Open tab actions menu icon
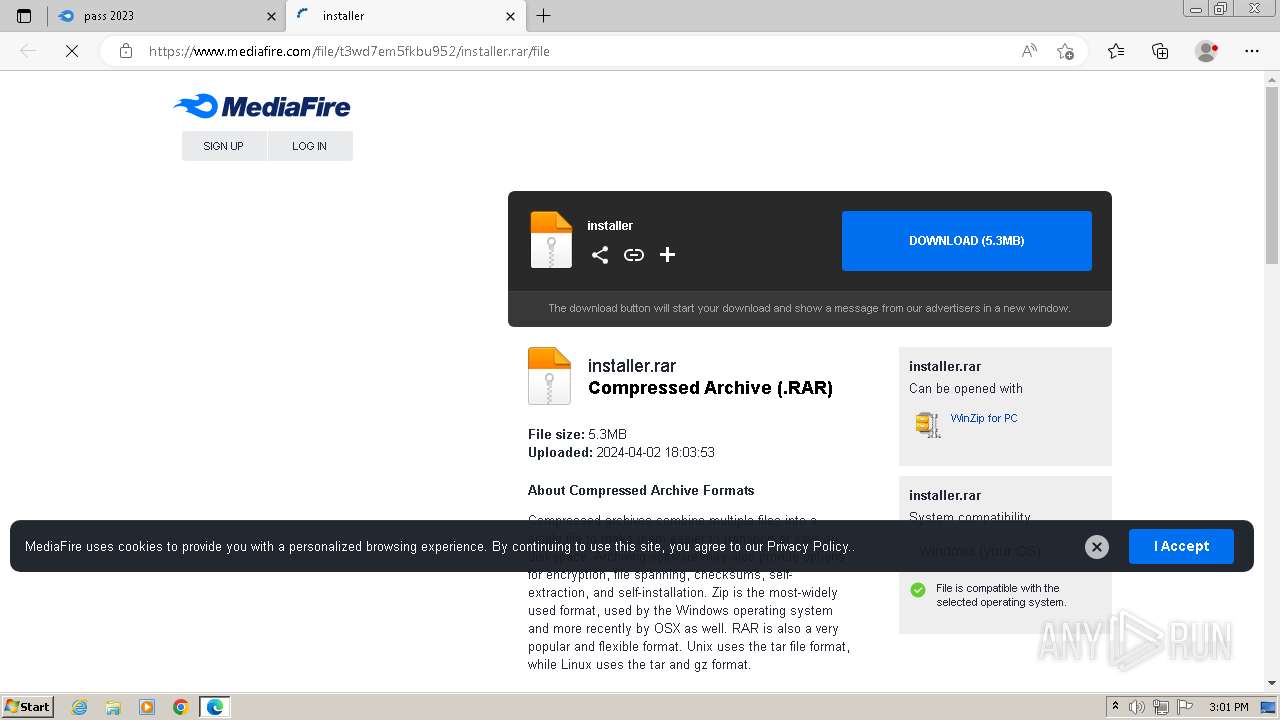Image resolution: width=1280 pixels, height=720 pixels. (24, 16)
